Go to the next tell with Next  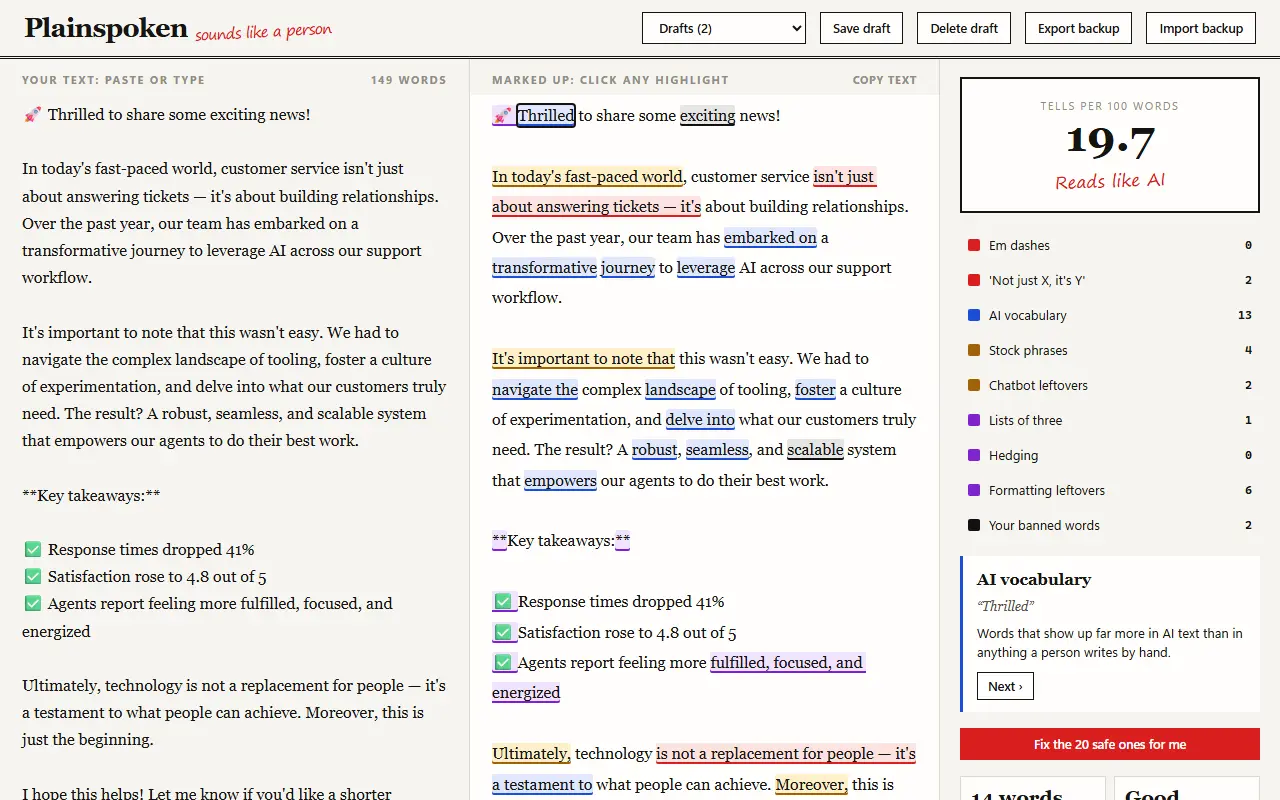coord(1005,686)
